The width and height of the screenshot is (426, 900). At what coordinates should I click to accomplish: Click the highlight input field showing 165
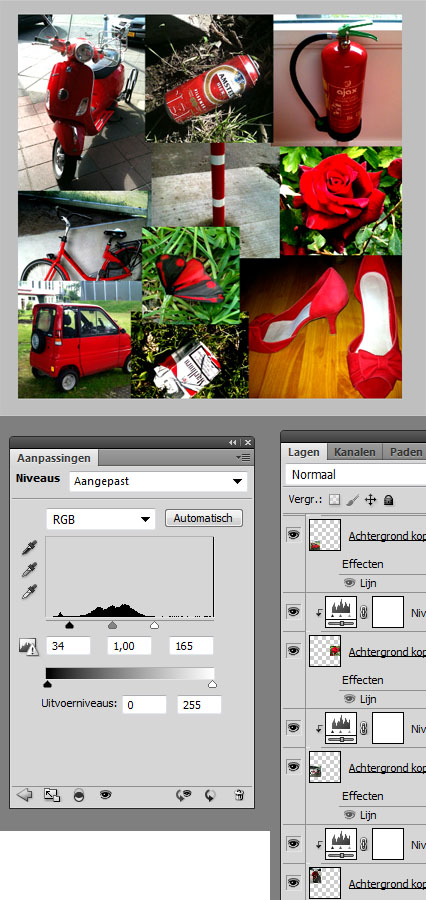pyautogui.click(x=191, y=646)
